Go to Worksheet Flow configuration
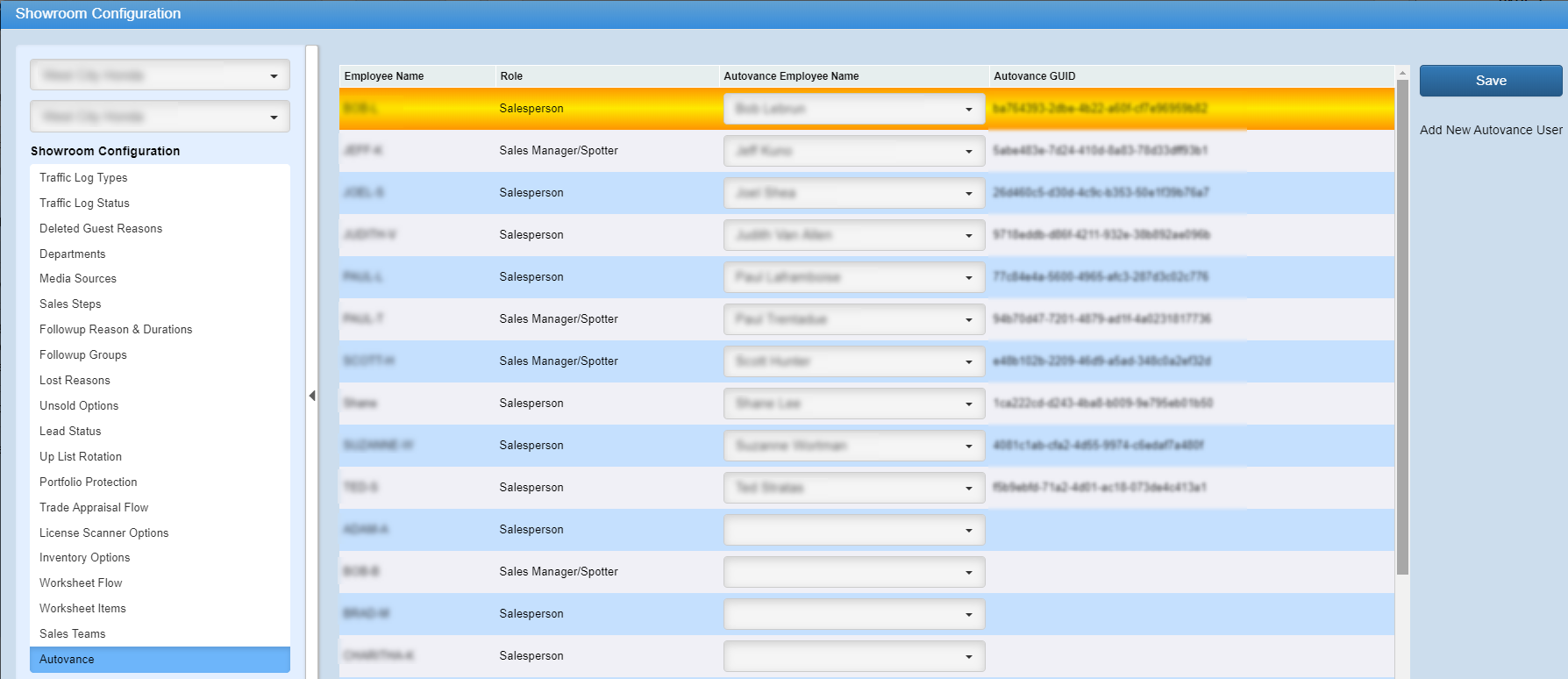Viewport: 1568px width, 679px height. click(x=81, y=583)
